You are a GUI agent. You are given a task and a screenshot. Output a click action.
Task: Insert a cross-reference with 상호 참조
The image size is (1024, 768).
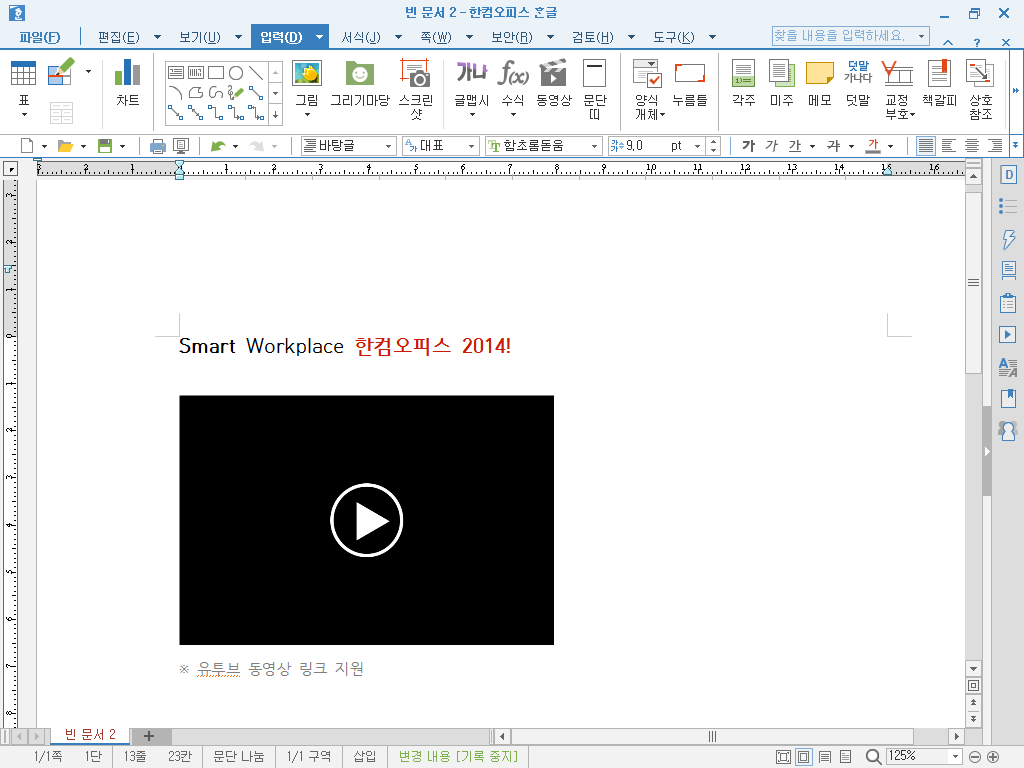pos(980,89)
